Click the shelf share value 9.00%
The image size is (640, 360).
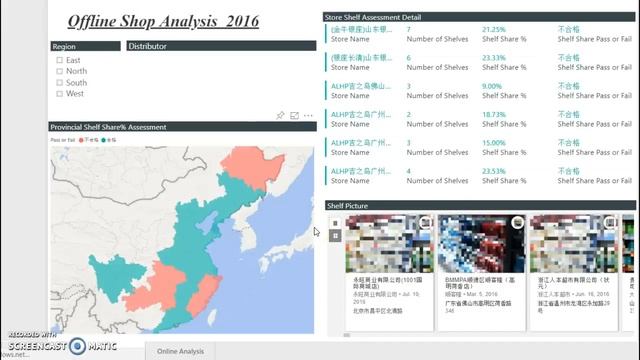[x=491, y=86]
